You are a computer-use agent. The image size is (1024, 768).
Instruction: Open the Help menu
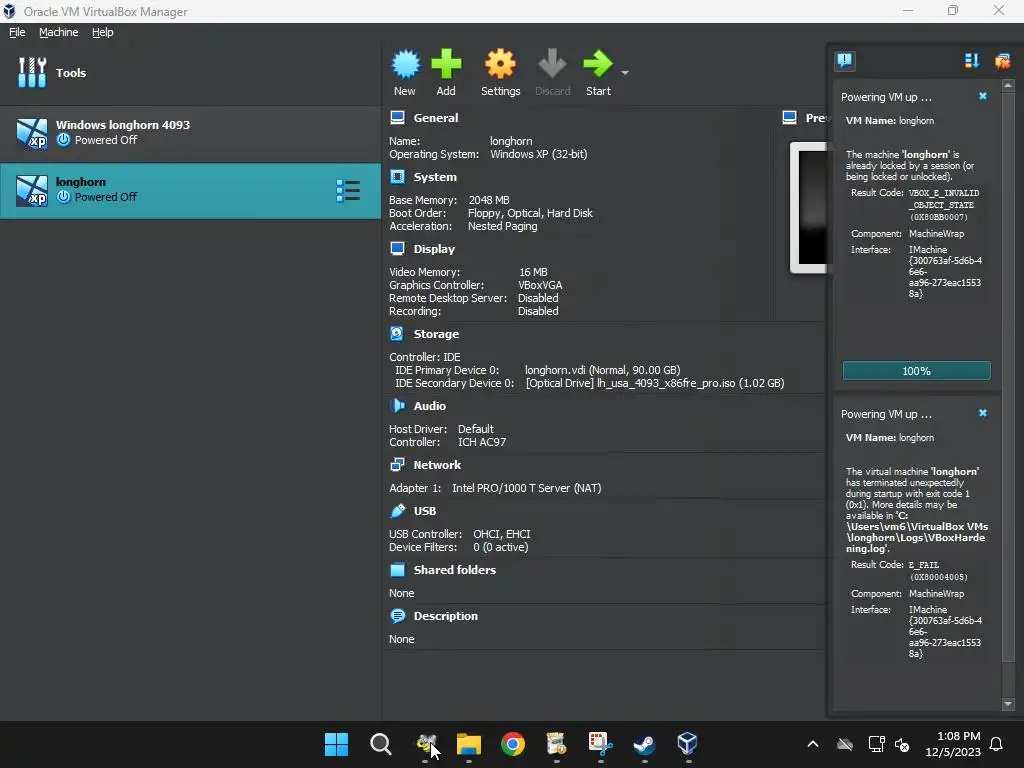click(102, 32)
